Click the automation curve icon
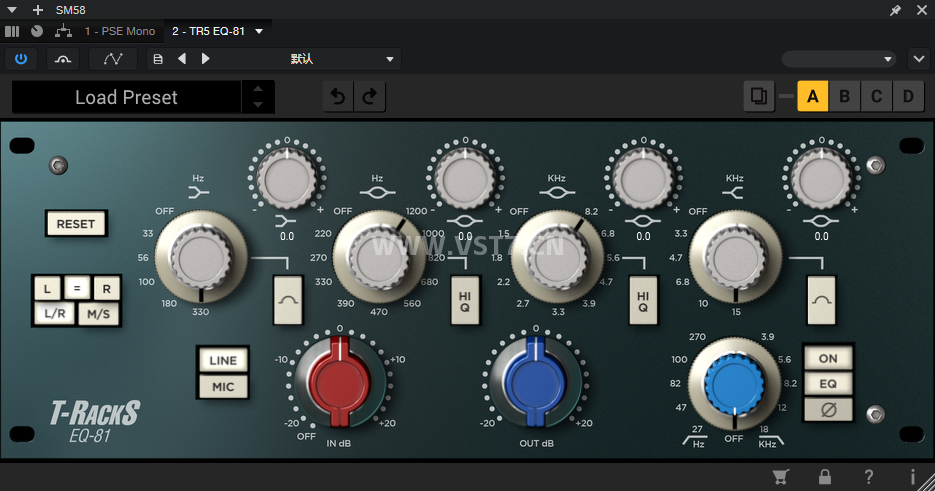 113,59
